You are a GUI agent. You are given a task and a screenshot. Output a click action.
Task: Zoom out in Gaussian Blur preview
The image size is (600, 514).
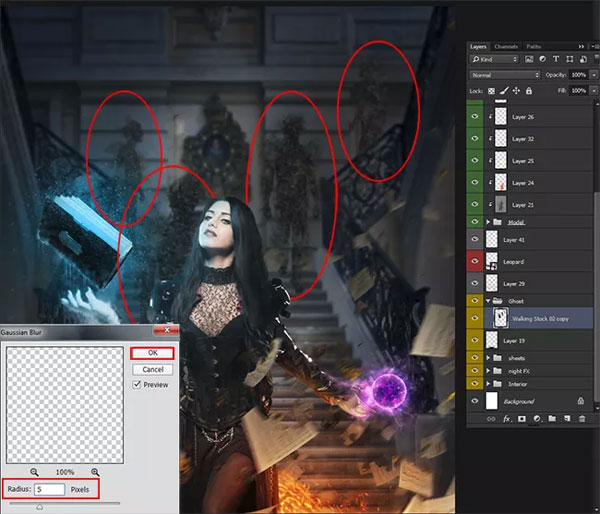pyautogui.click(x=34, y=472)
